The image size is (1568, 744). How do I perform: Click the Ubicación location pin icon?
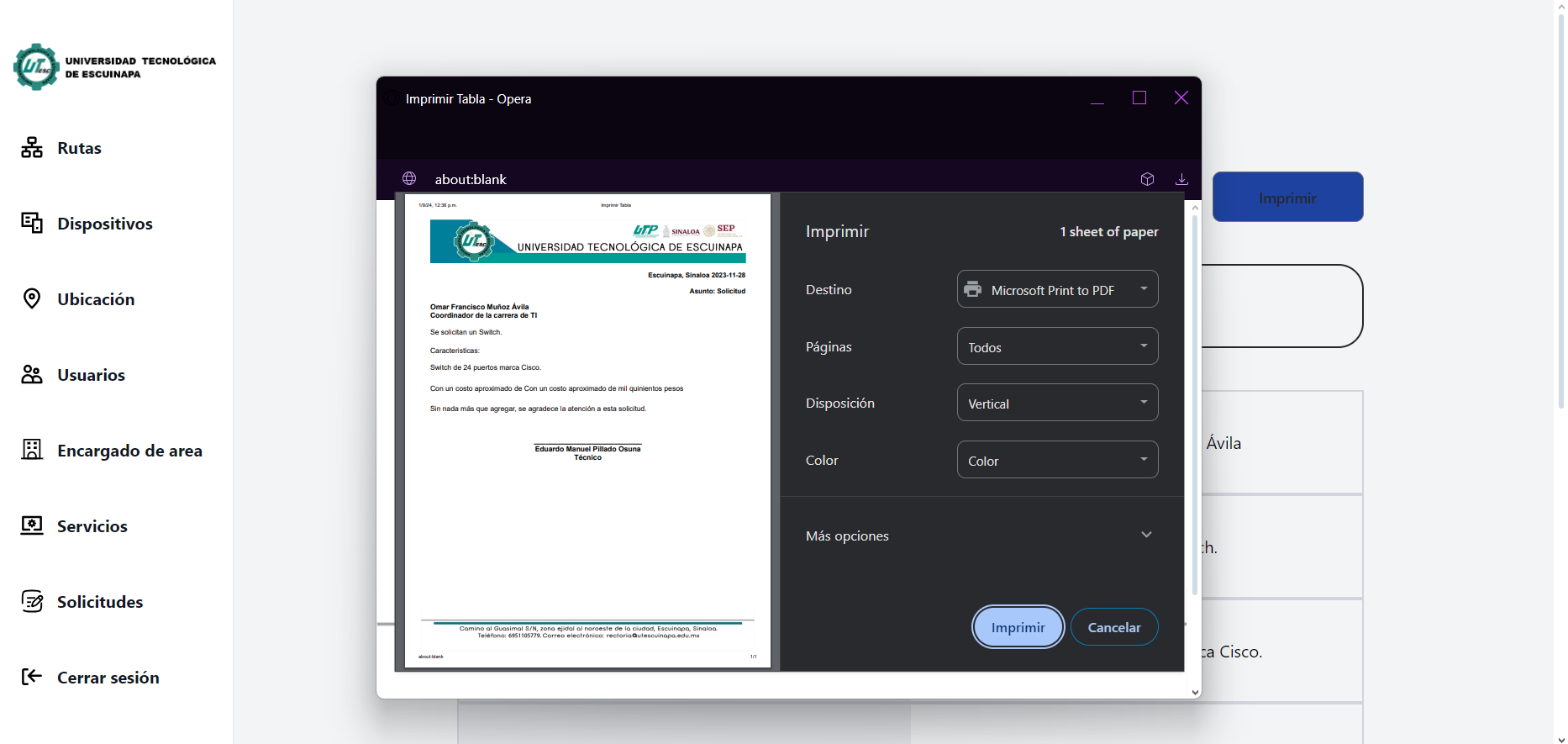coord(32,298)
